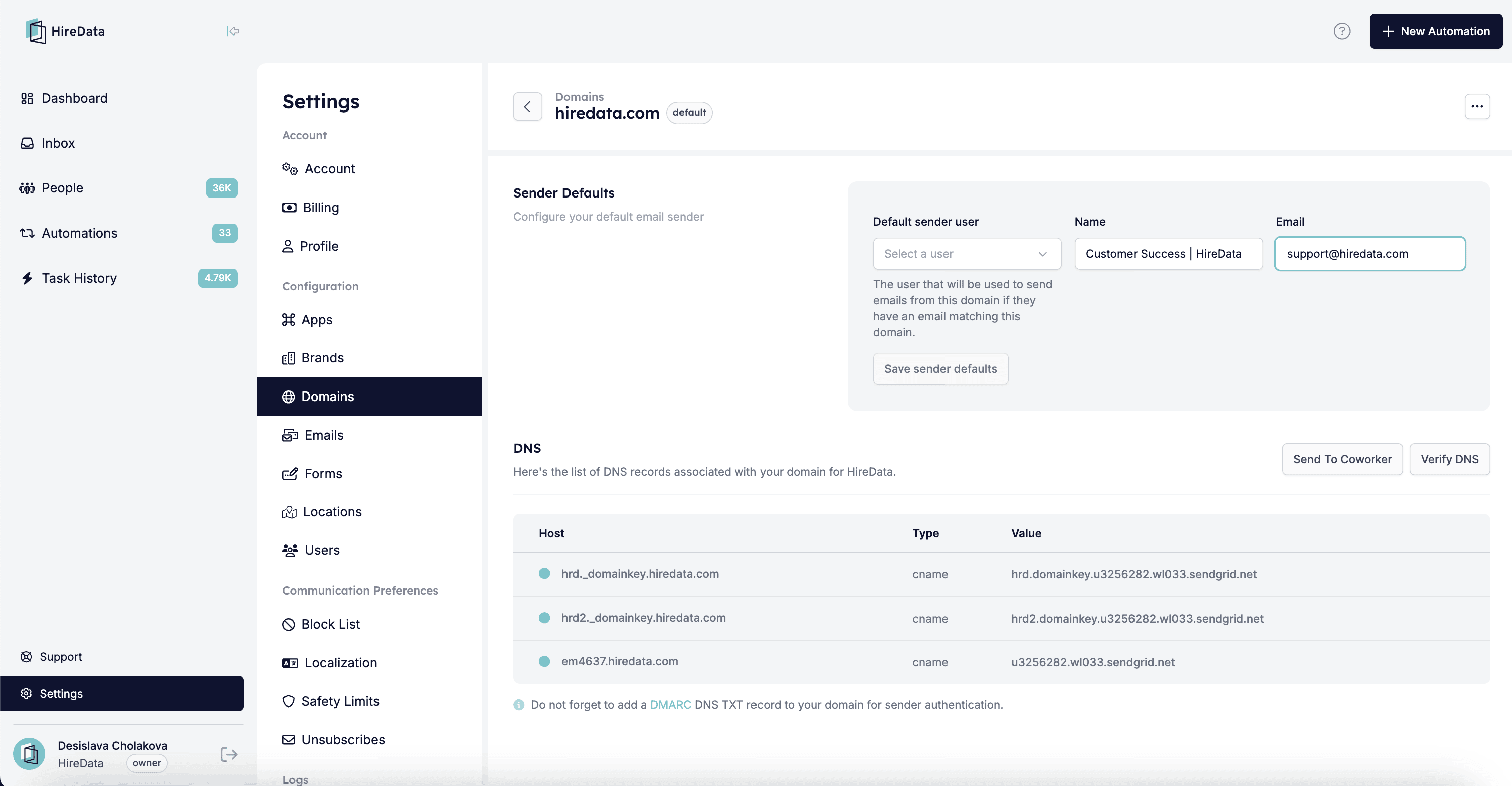
Task: Click the New Automation button
Action: click(1436, 31)
